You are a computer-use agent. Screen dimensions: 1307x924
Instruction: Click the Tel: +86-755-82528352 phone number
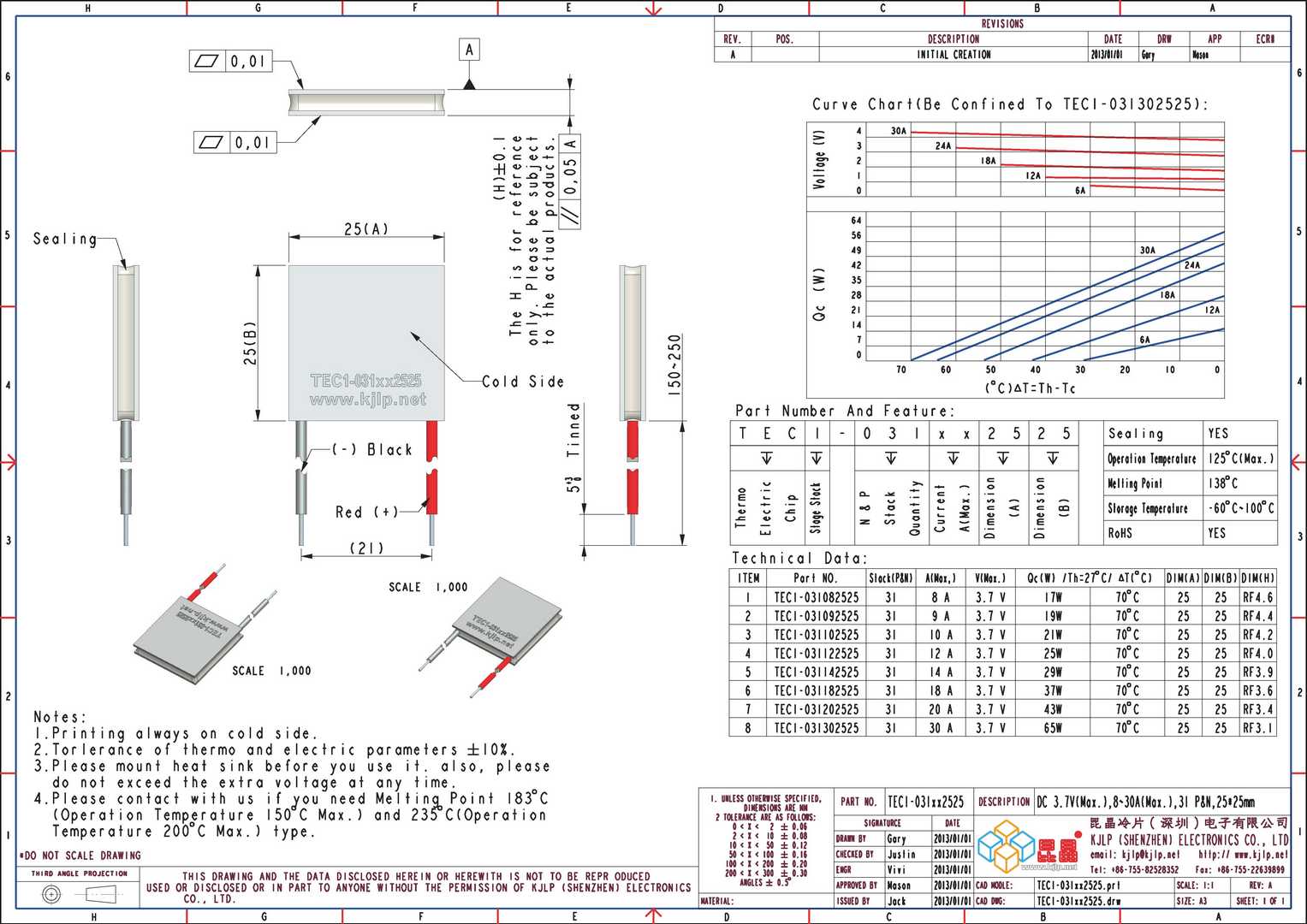pyautogui.click(x=1133, y=869)
